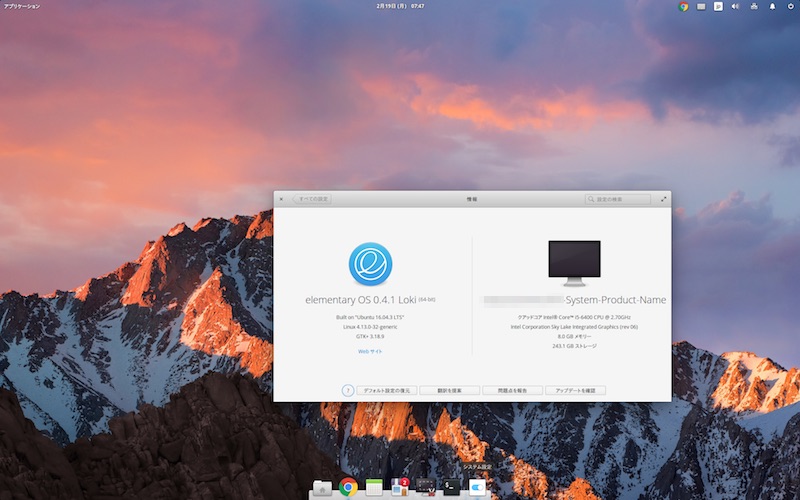Screen dimensions: 800x500
Task: Click the GTK+ 3.18.9 text
Action: (x=370, y=337)
